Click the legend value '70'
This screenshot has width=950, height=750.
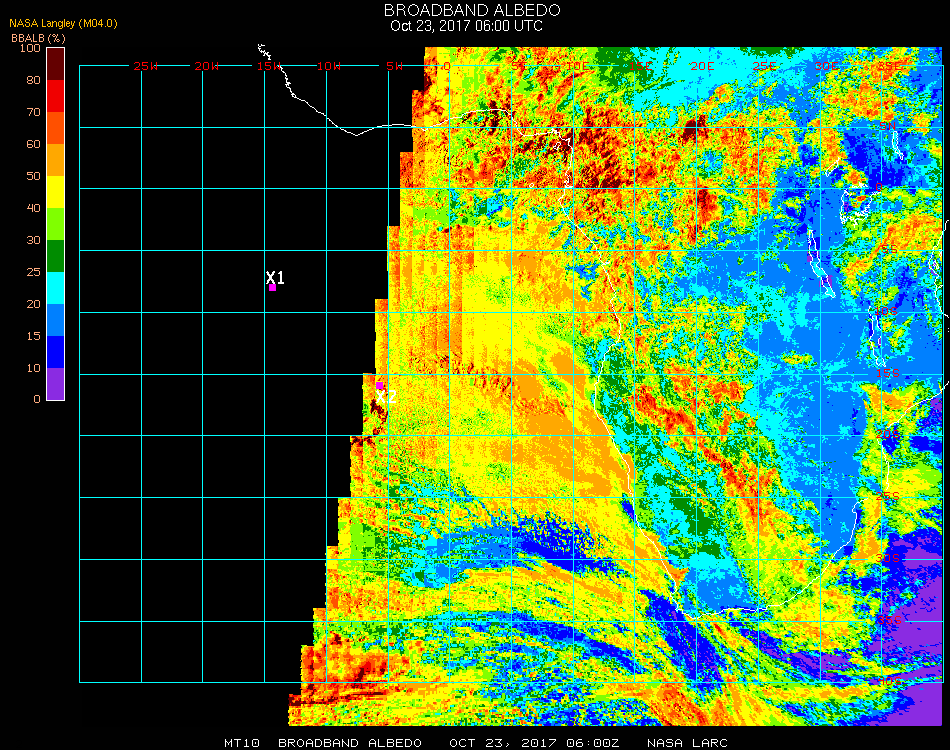[x=33, y=112]
